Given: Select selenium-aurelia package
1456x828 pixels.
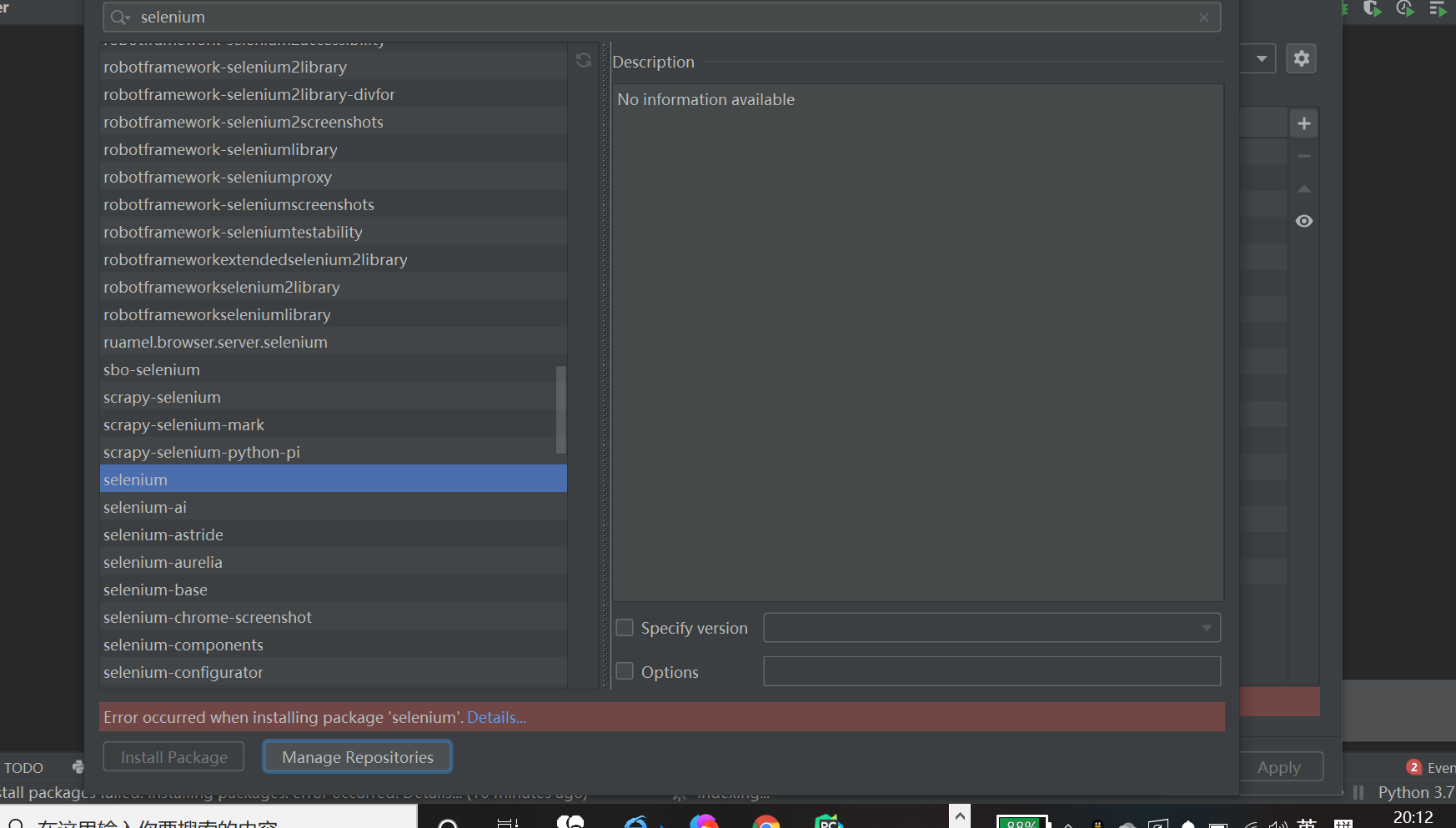Looking at the screenshot, I should pyautogui.click(x=334, y=561).
